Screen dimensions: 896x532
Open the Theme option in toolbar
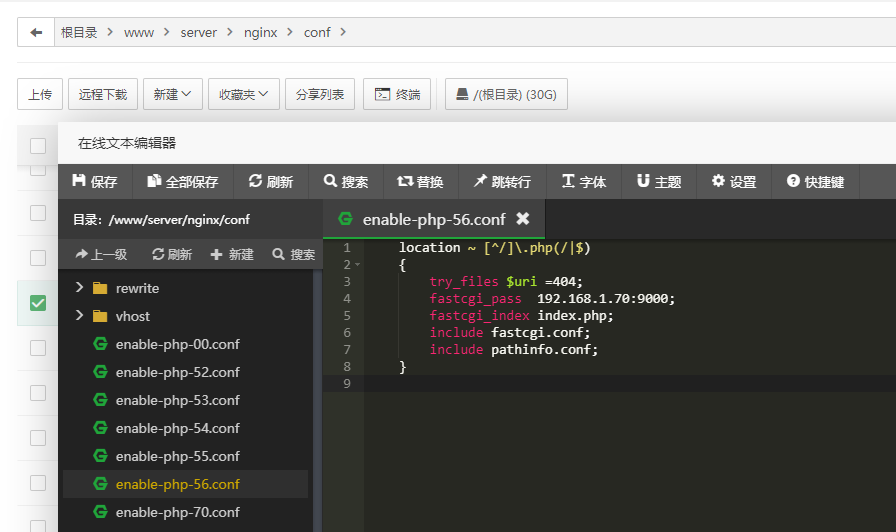(x=659, y=182)
